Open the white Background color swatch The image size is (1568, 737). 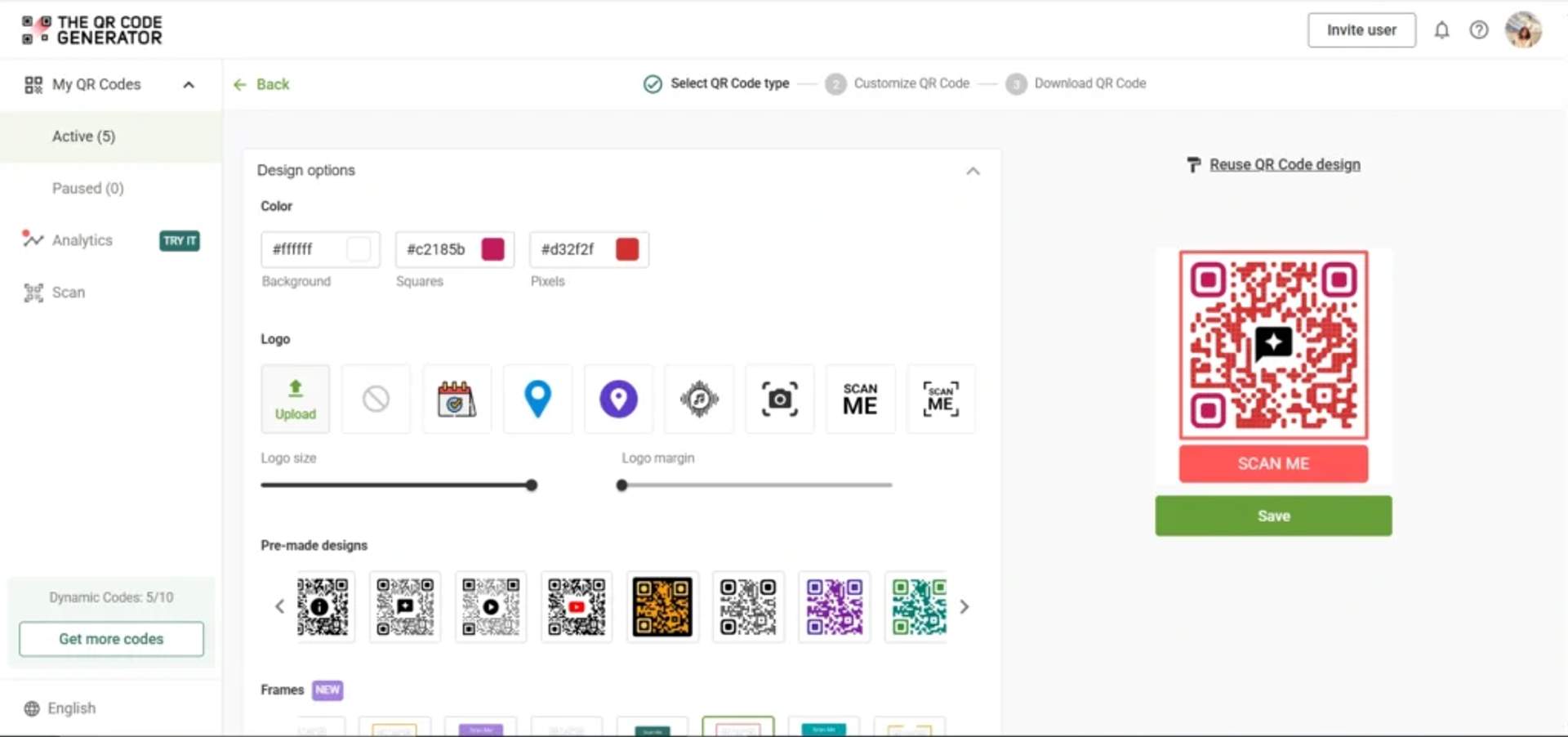coord(359,249)
